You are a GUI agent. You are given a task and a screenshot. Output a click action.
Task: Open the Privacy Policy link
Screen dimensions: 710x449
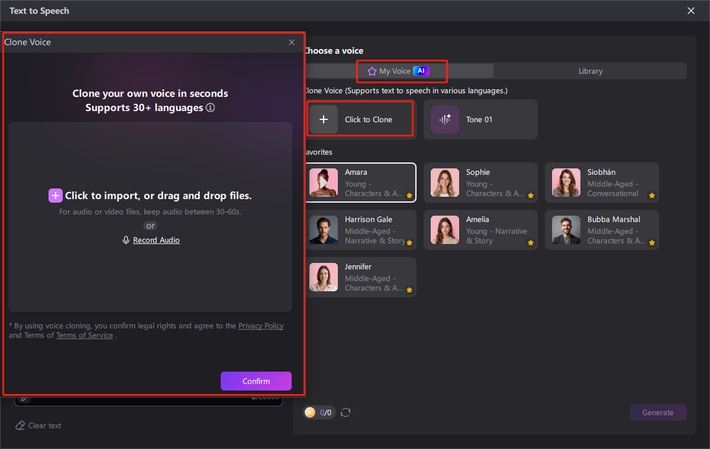click(260, 326)
